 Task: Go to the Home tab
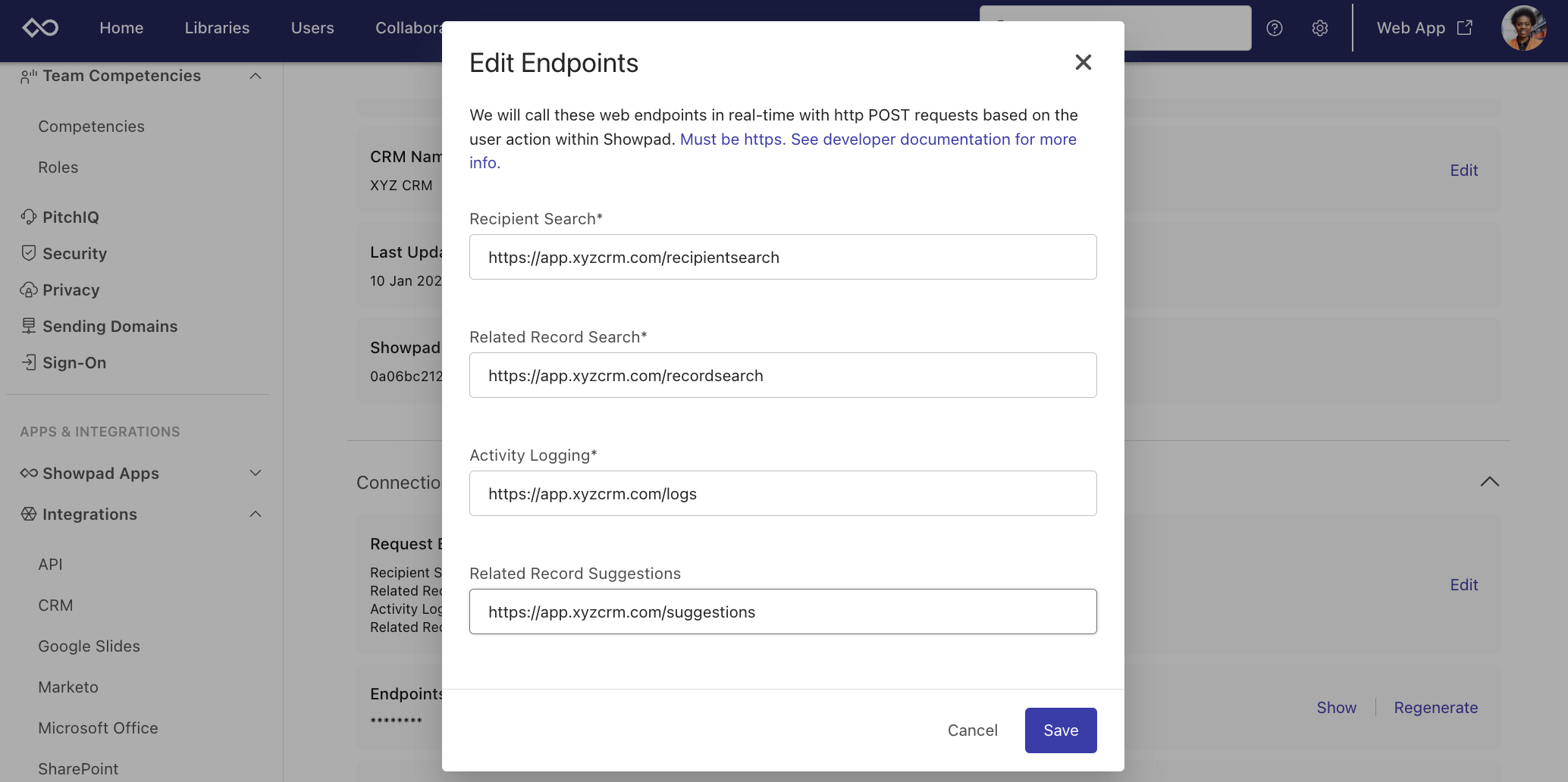click(121, 28)
